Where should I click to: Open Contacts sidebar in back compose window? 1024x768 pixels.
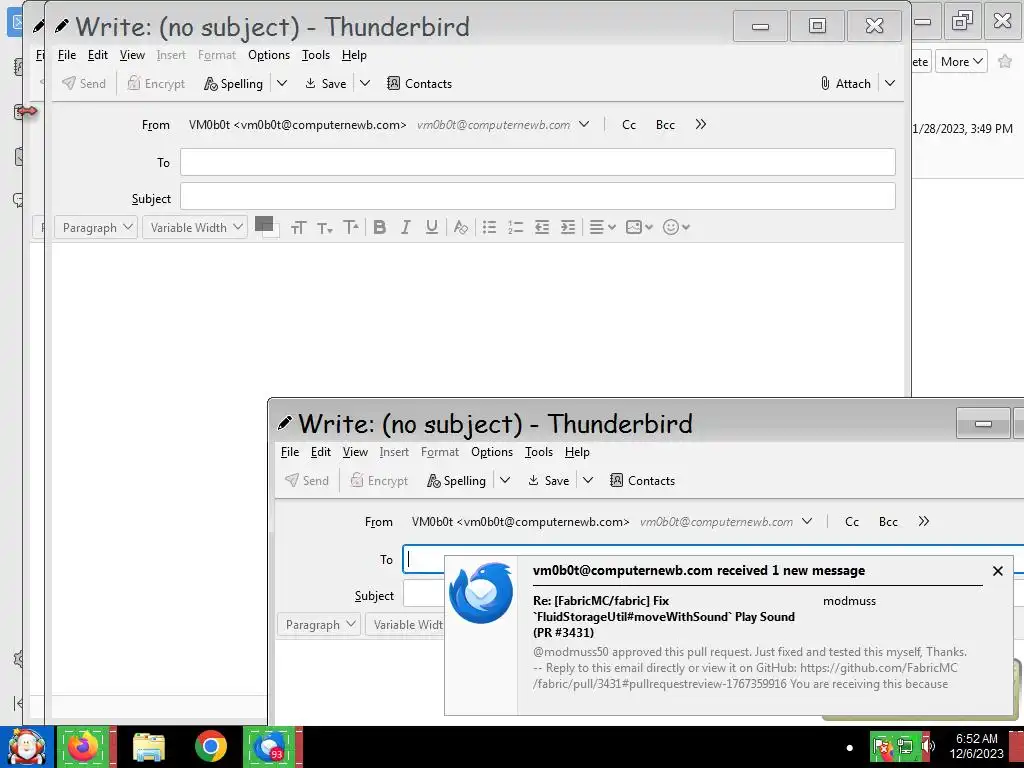(419, 84)
